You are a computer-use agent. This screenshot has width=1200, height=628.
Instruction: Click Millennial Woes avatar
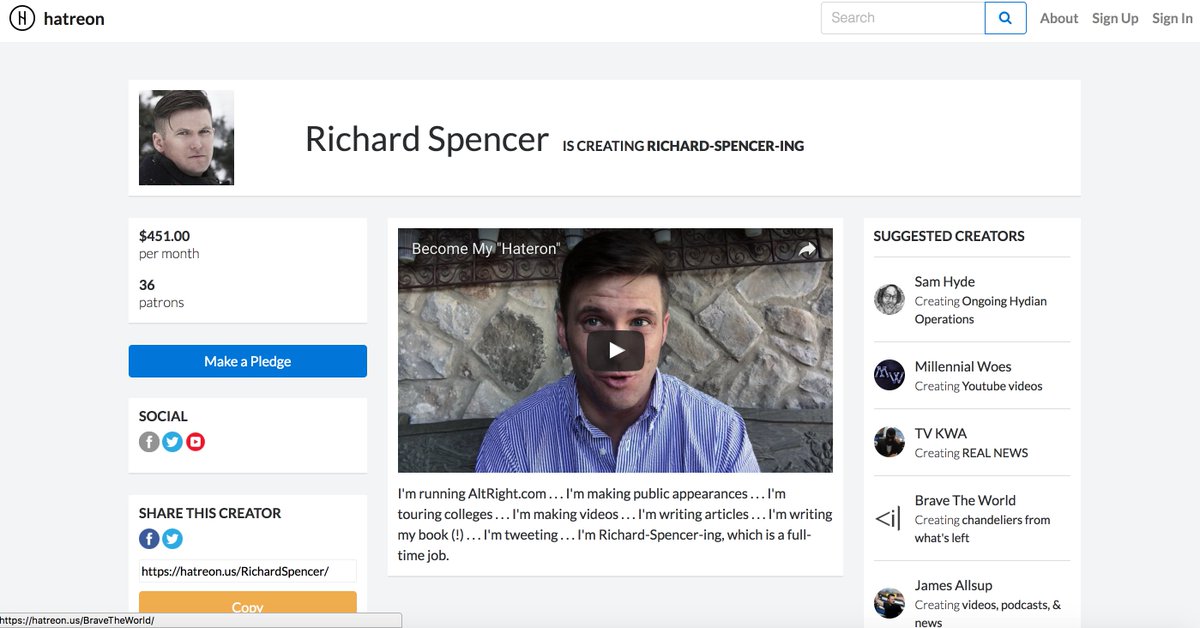point(889,375)
